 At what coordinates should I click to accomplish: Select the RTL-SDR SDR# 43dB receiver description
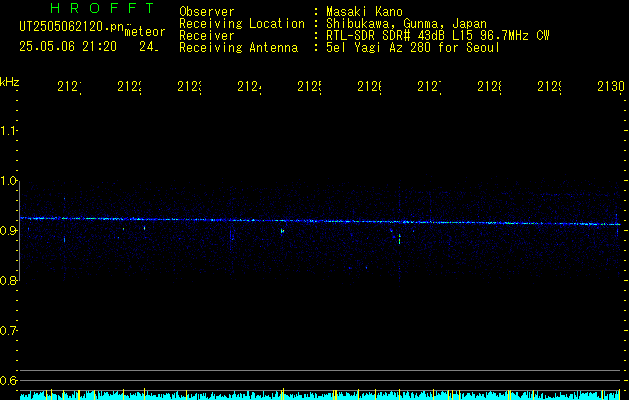438,36
